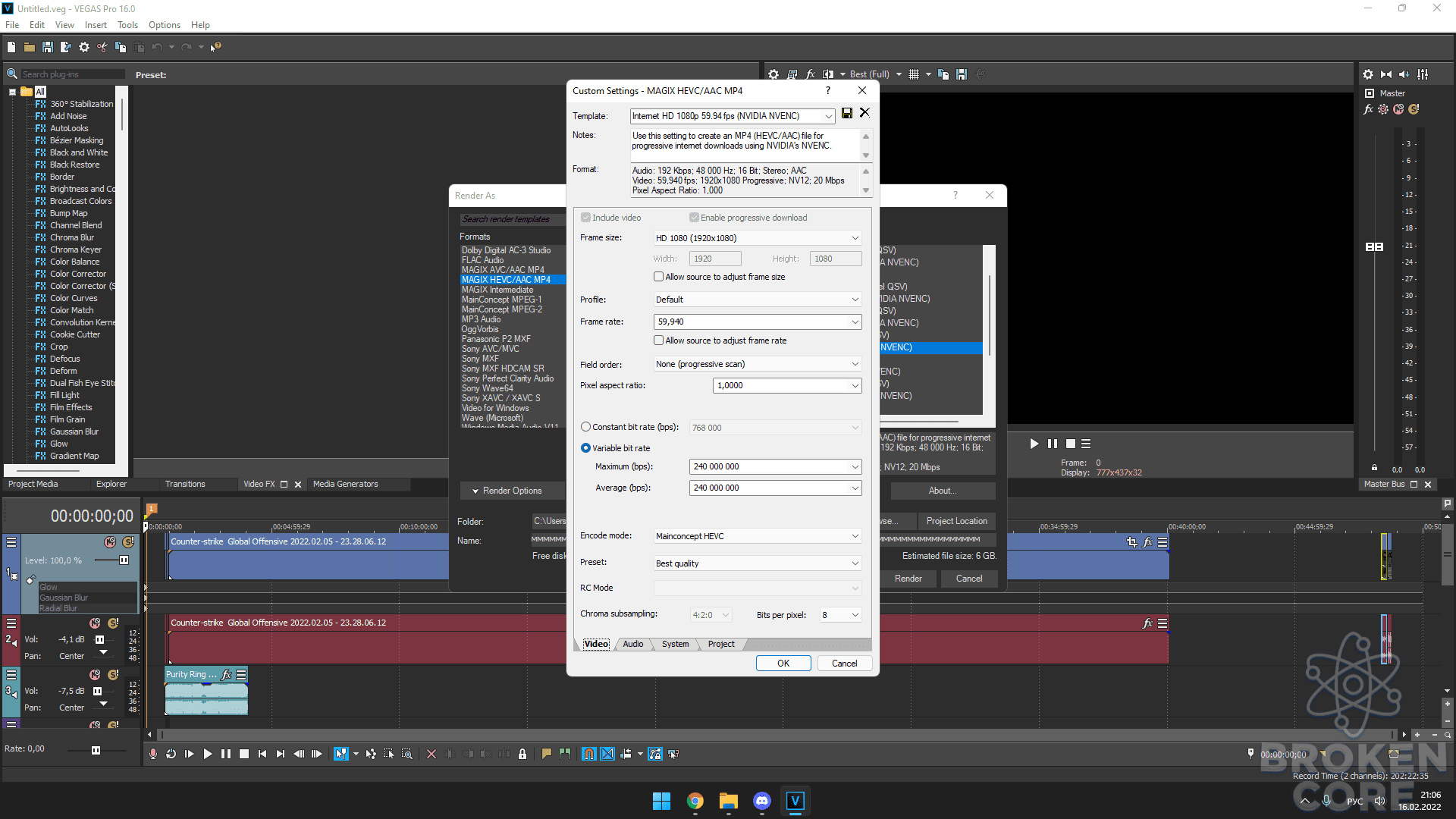Click the What's This help cursor icon
This screenshot has height=819, width=1456.
tap(216, 47)
